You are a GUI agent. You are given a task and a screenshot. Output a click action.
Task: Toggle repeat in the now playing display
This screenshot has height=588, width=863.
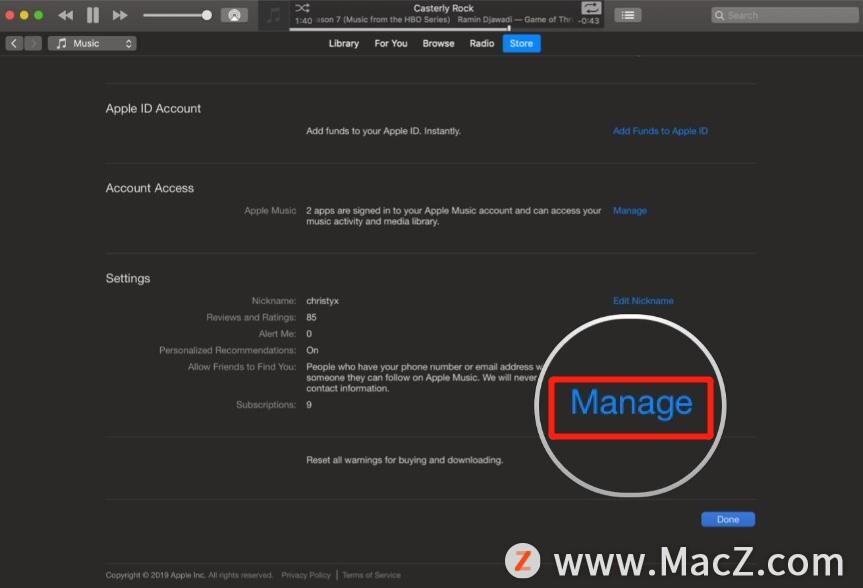point(591,8)
